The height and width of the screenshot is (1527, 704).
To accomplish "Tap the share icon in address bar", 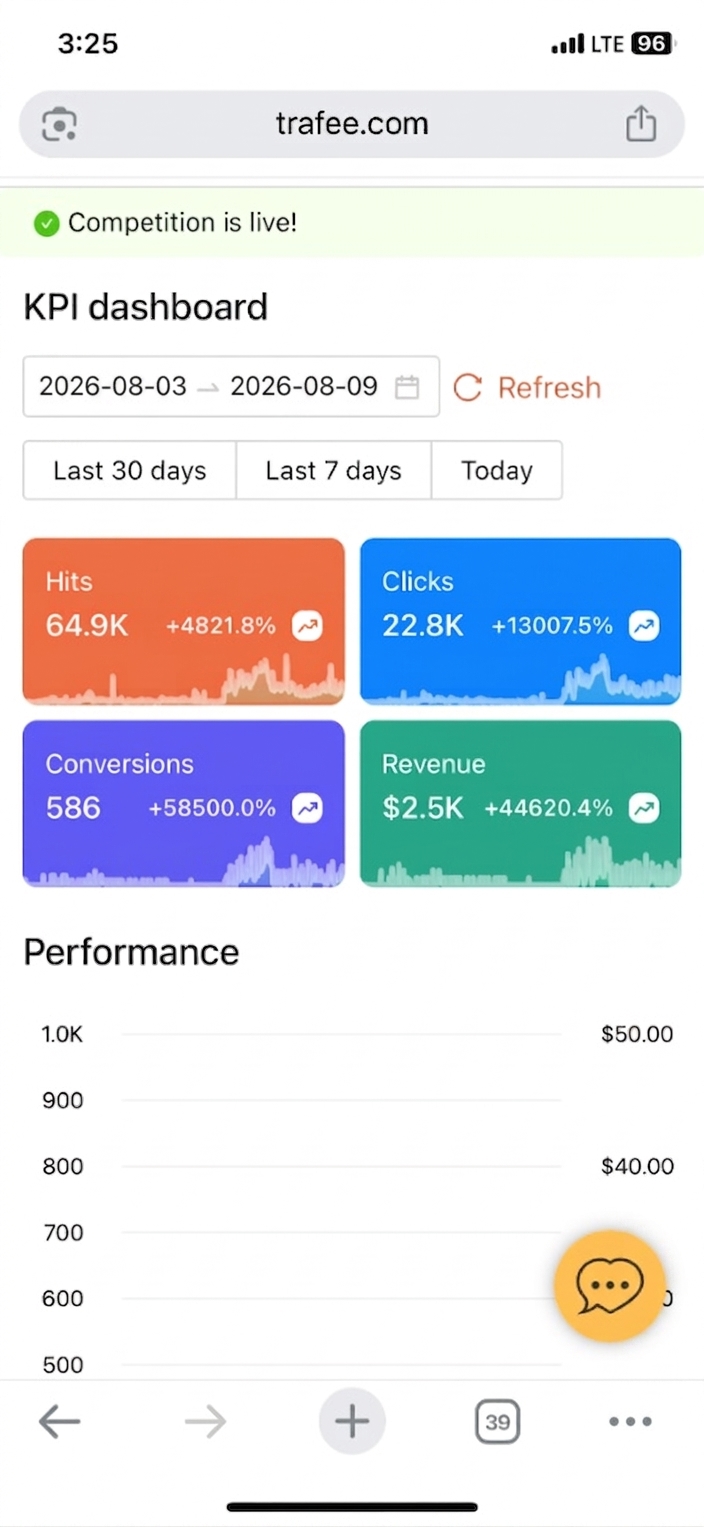I will pos(641,124).
